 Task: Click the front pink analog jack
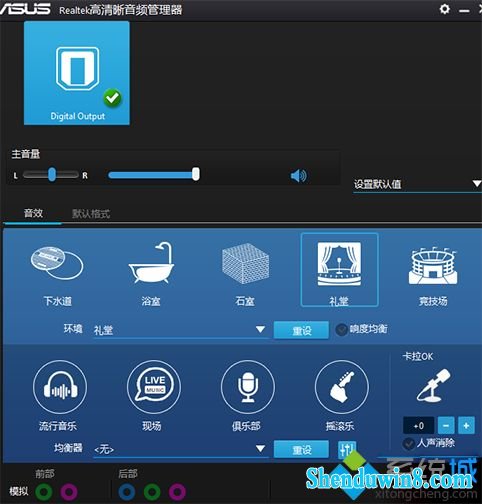[69, 491]
